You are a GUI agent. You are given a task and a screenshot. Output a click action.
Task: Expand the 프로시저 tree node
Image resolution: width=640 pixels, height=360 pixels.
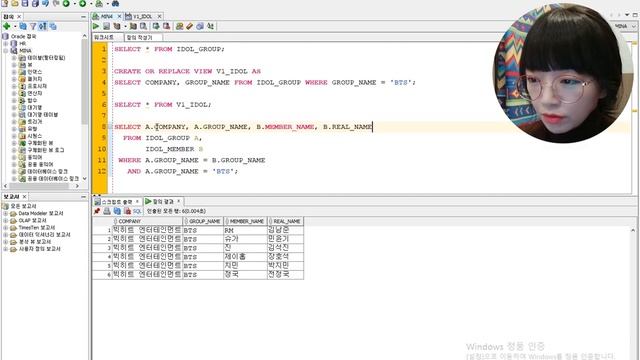tap(14, 86)
